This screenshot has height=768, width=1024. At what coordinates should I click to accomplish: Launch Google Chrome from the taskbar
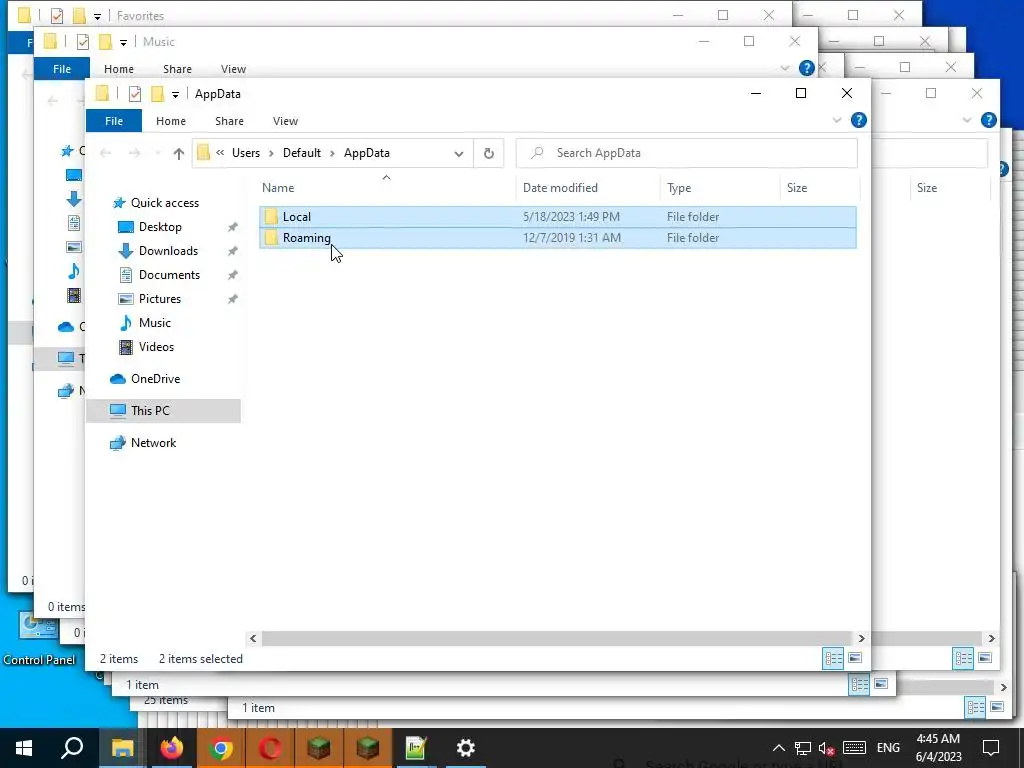[221, 748]
